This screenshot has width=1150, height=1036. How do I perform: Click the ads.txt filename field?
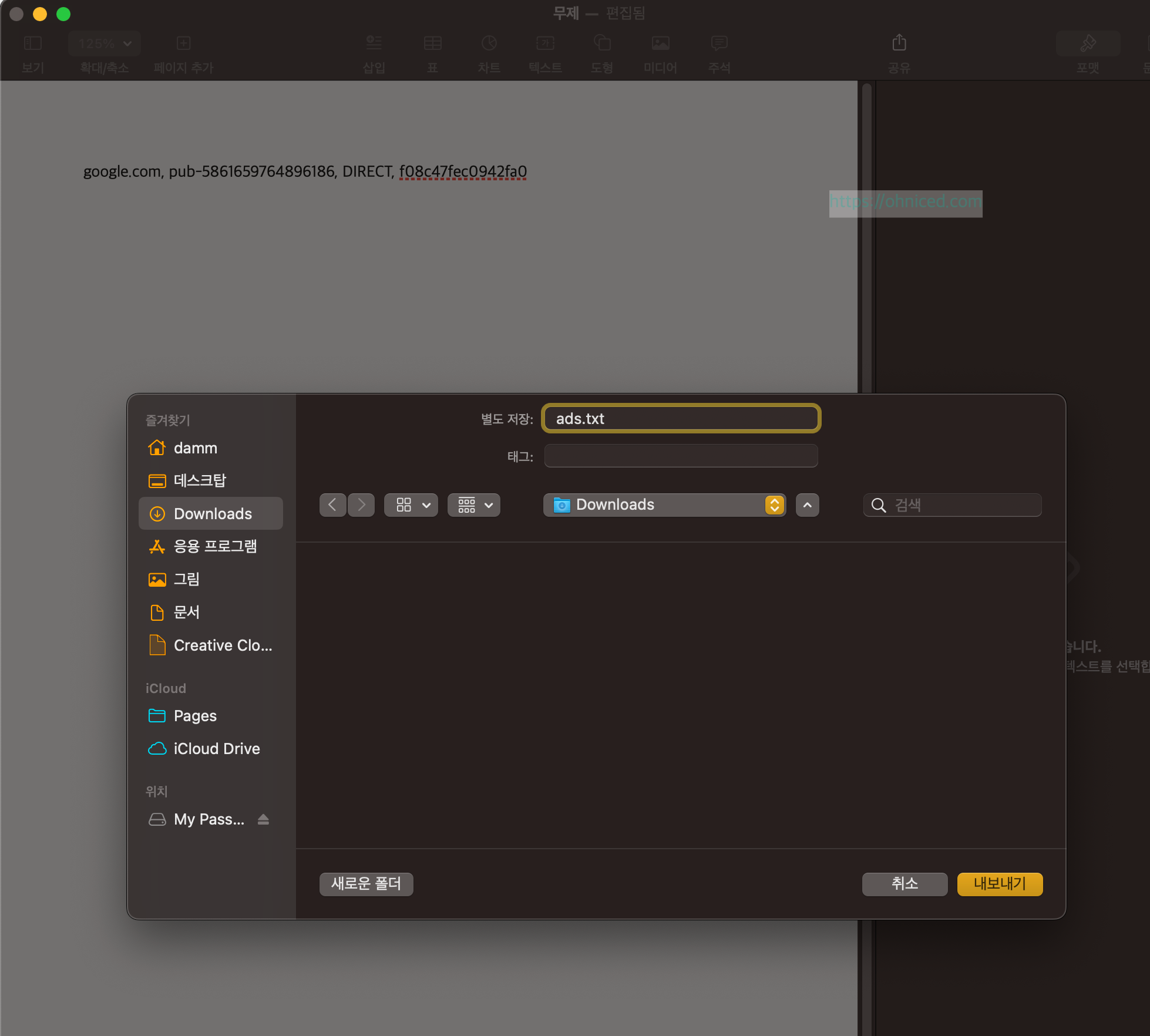pyautogui.click(x=681, y=419)
